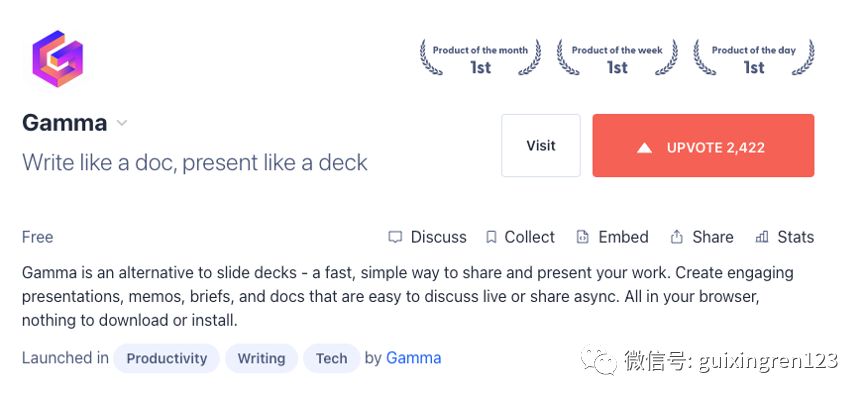Click the Embed code icon
This screenshot has width=866, height=400.
click(583, 237)
